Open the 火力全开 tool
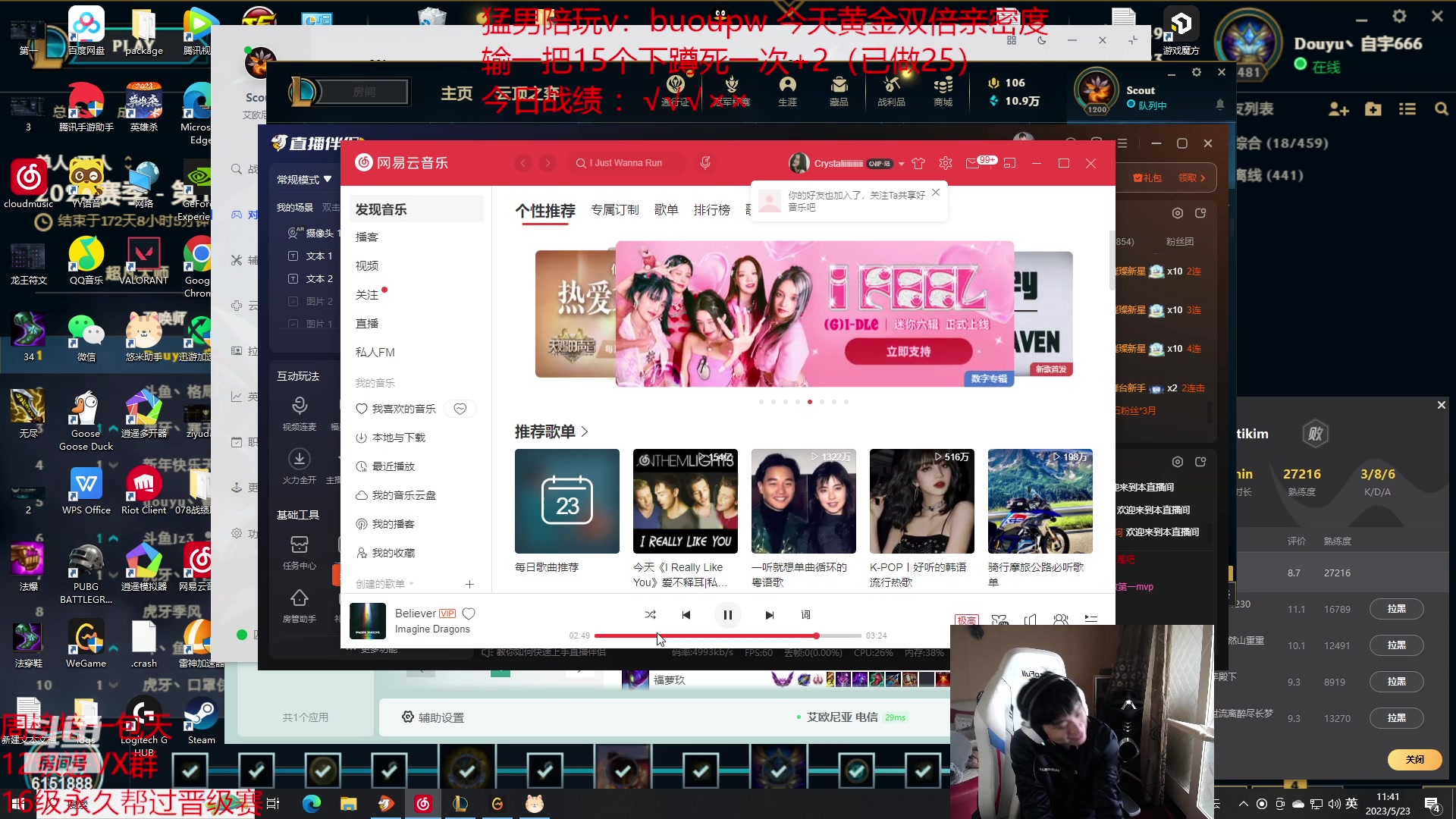Viewport: 1456px width, 819px height. pyautogui.click(x=299, y=466)
